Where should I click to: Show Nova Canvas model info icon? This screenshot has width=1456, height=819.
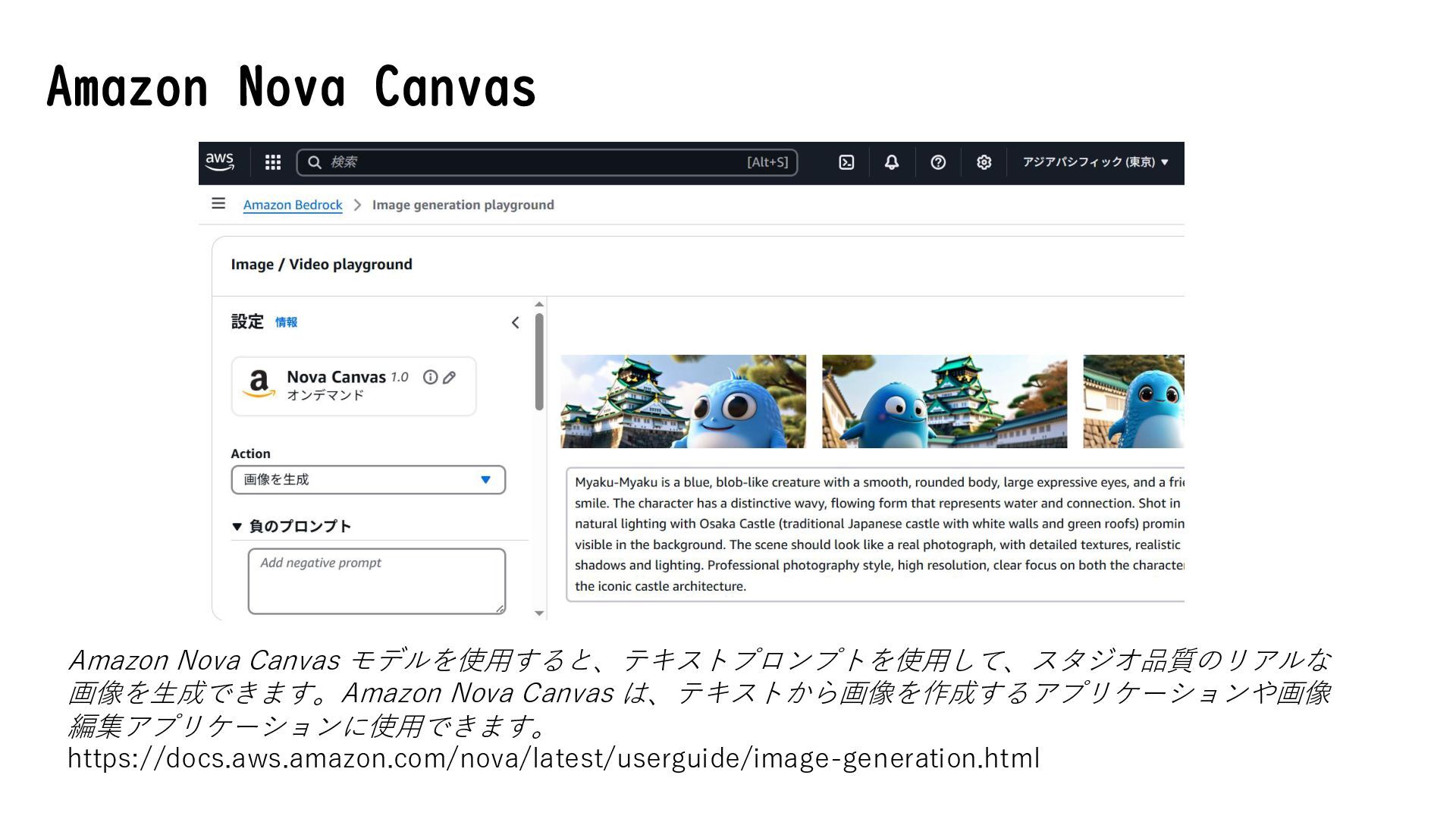click(430, 377)
